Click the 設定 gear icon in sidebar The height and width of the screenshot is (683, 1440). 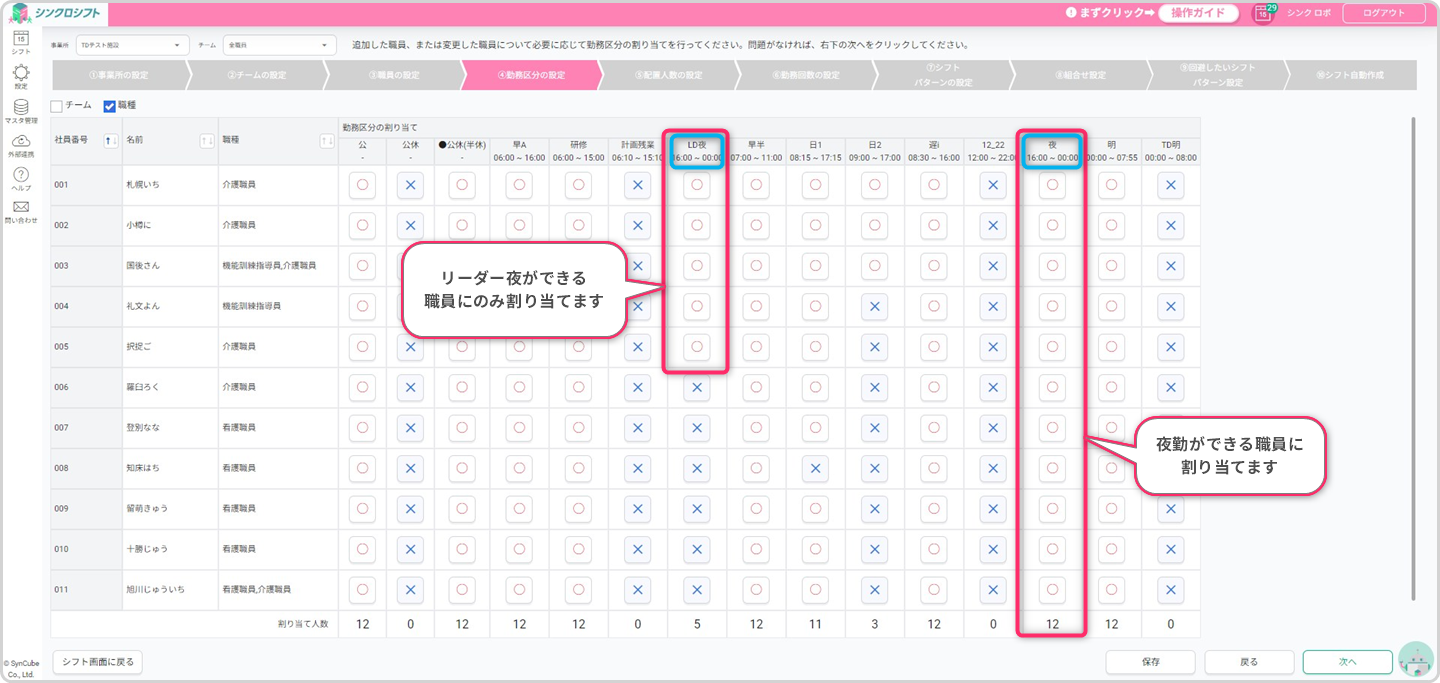coord(21,74)
